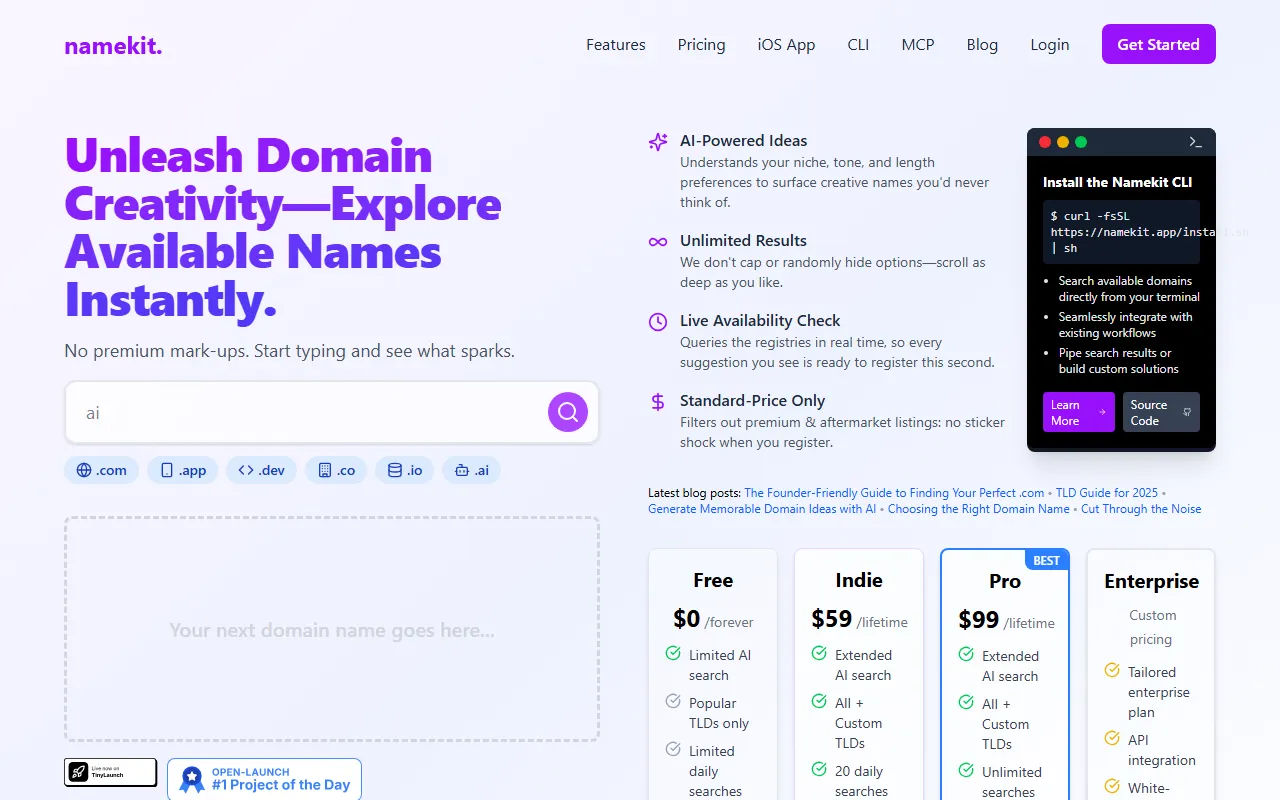Viewport: 1280px width, 800px height.
Task: Open the TinyLaunch badge
Action: tap(111, 772)
